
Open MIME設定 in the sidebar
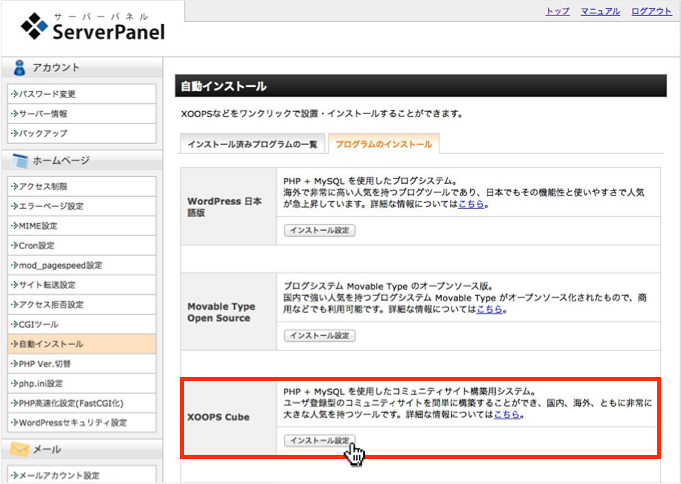82,226
